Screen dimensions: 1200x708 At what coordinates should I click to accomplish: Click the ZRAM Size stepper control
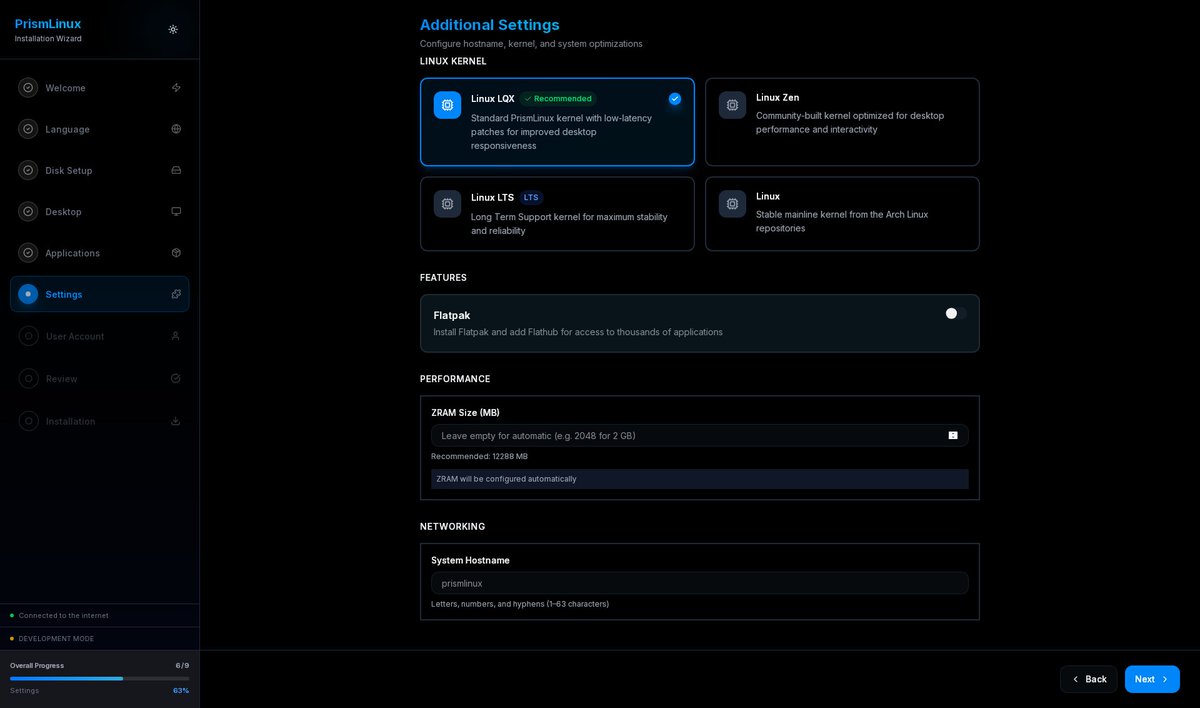[953, 435]
